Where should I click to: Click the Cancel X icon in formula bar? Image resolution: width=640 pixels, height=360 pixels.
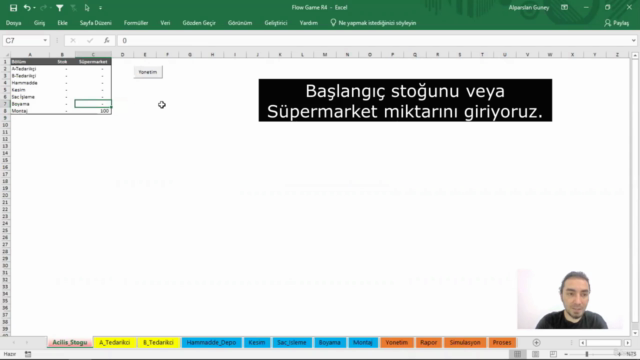[73, 40]
